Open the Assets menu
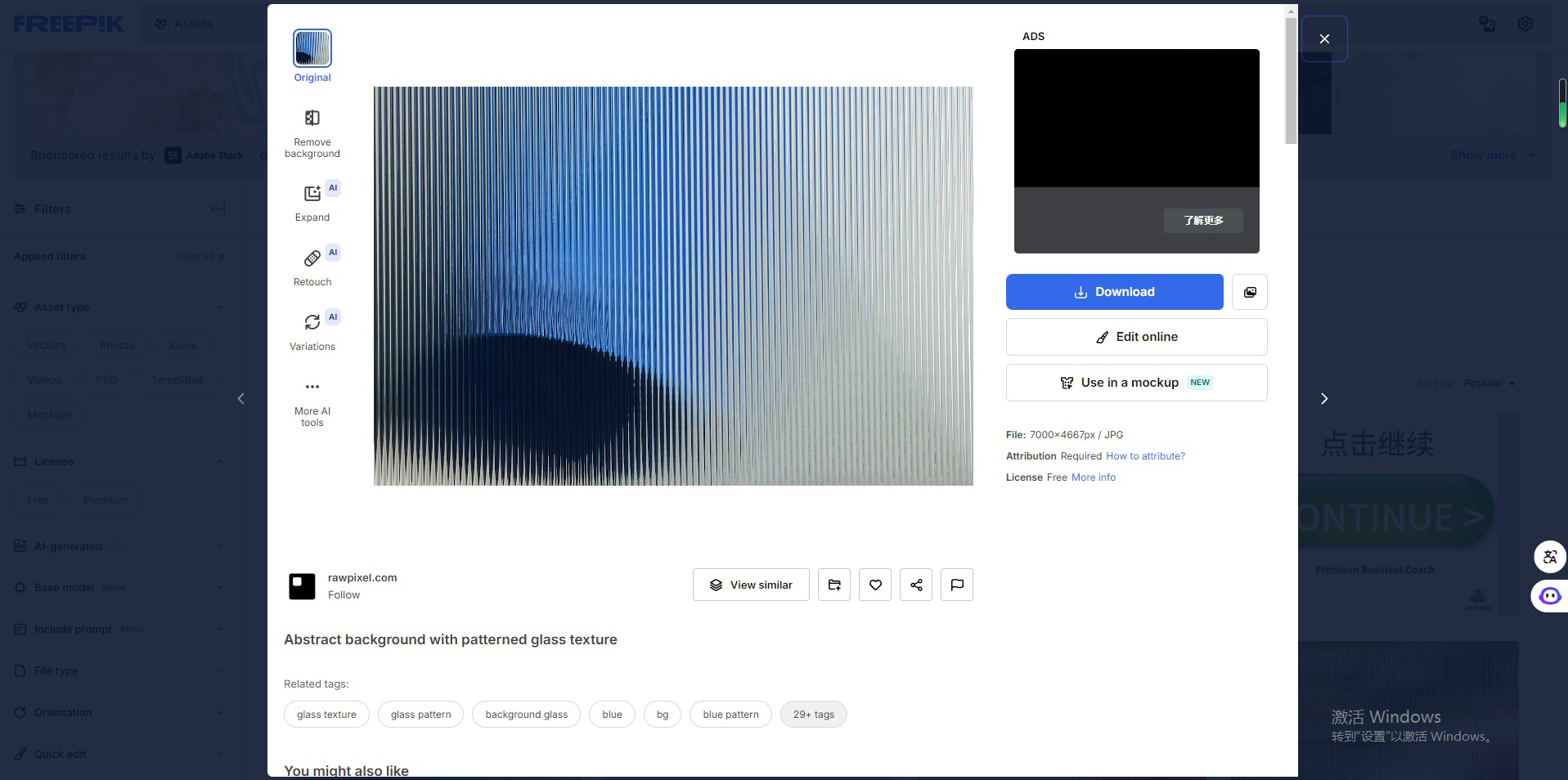This screenshot has width=1568, height=780. click(x=184, y=24)
